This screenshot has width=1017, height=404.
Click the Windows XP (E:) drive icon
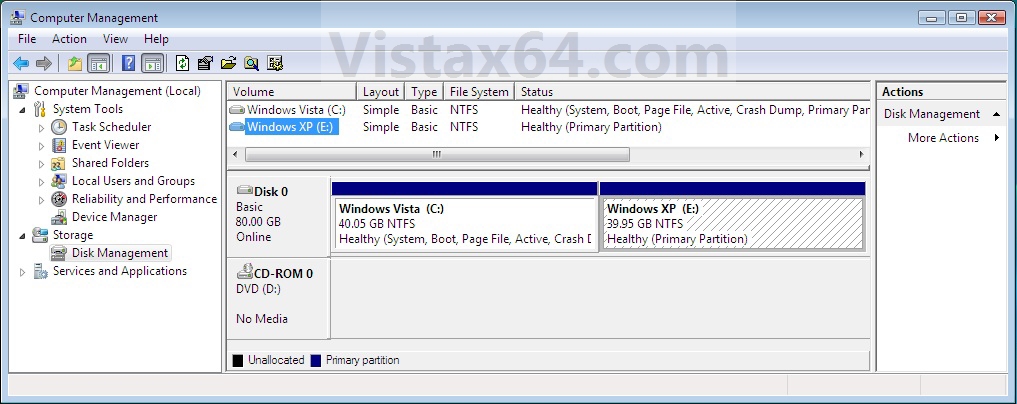coord(237,127)
